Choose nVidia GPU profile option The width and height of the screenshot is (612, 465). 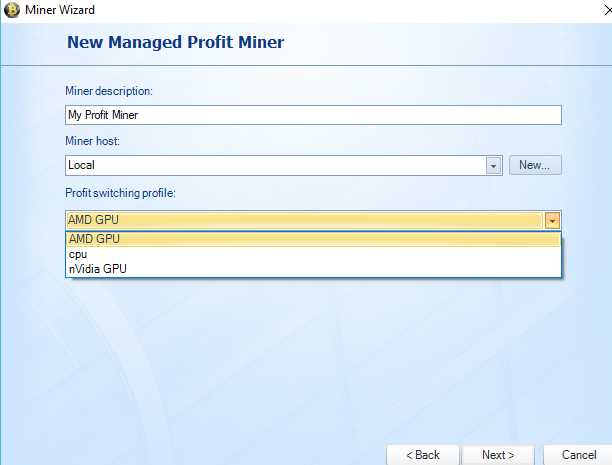[313, 269]
